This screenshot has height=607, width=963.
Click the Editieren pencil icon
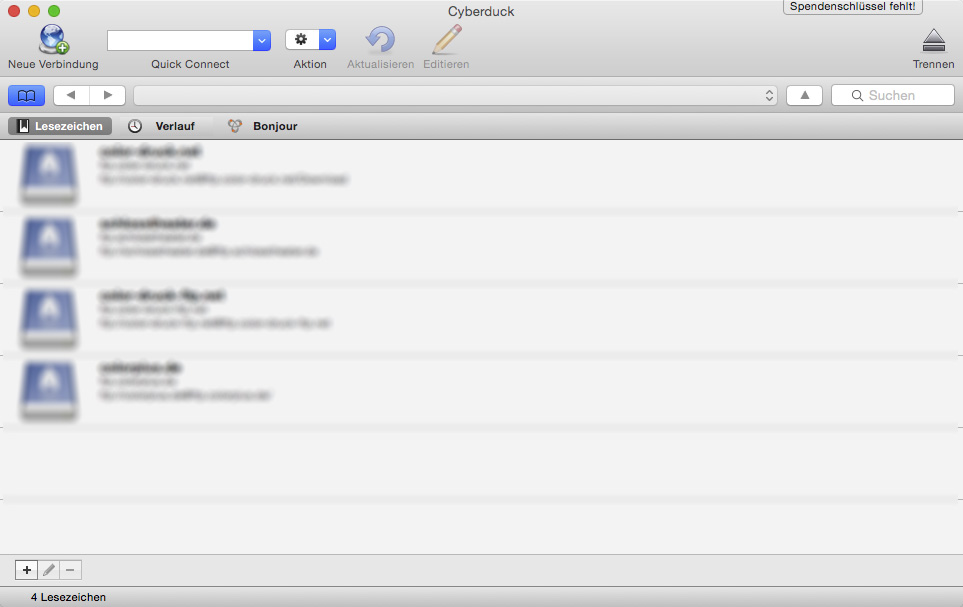click(x=446, y=40)
